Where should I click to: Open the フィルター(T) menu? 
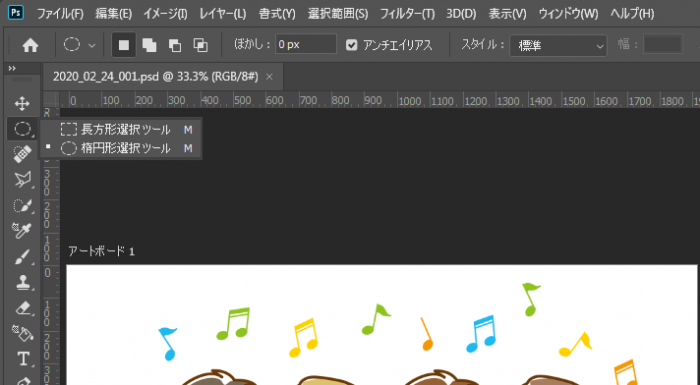[407, 14]
